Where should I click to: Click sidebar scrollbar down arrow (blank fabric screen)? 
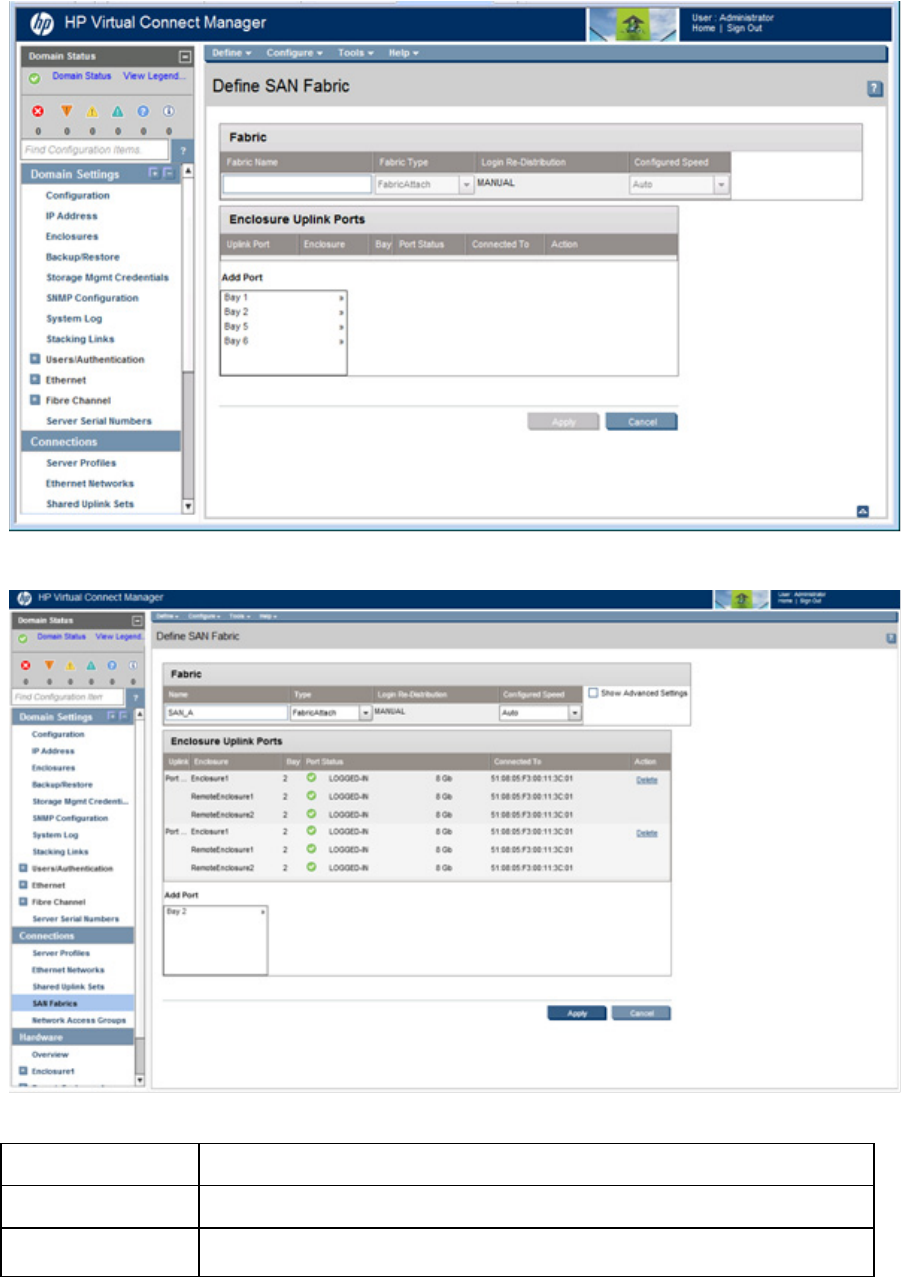(187, 507)
